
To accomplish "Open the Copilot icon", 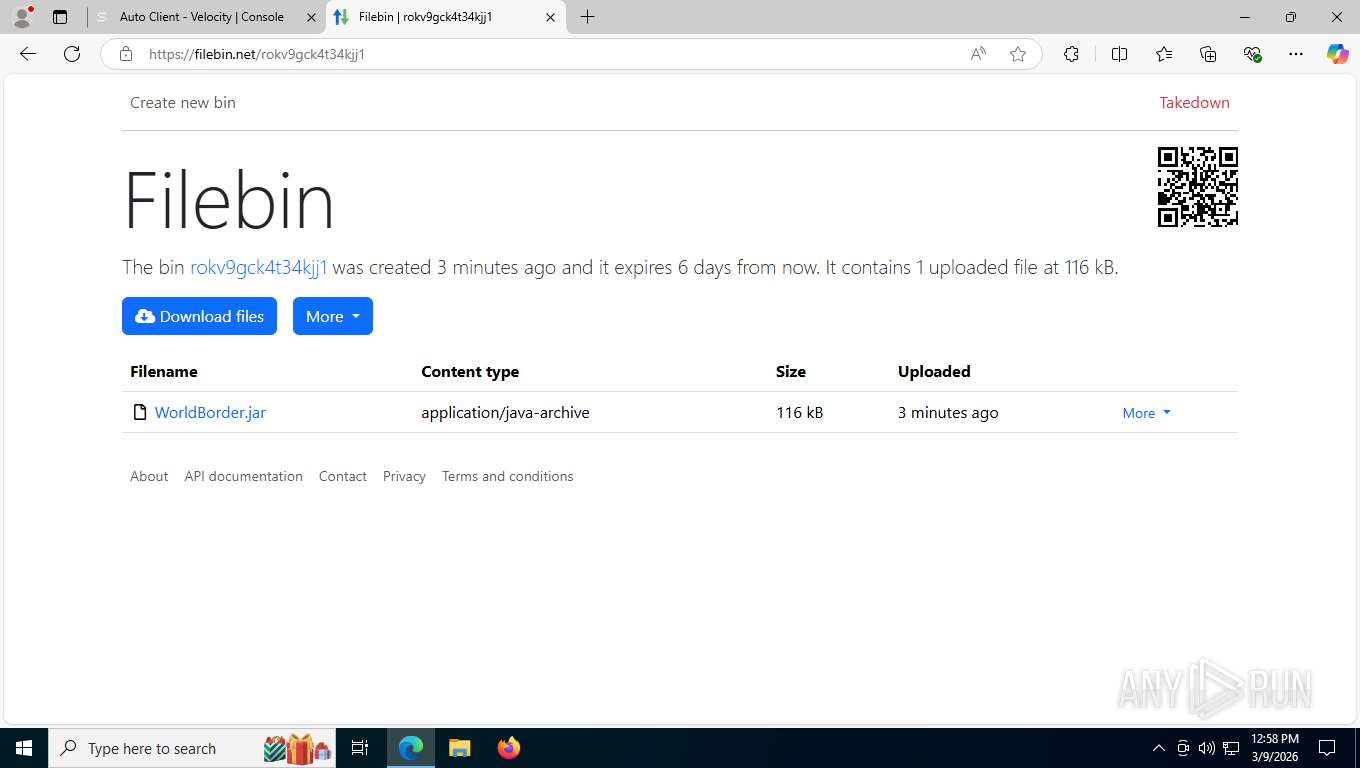I will (1337, 54).
